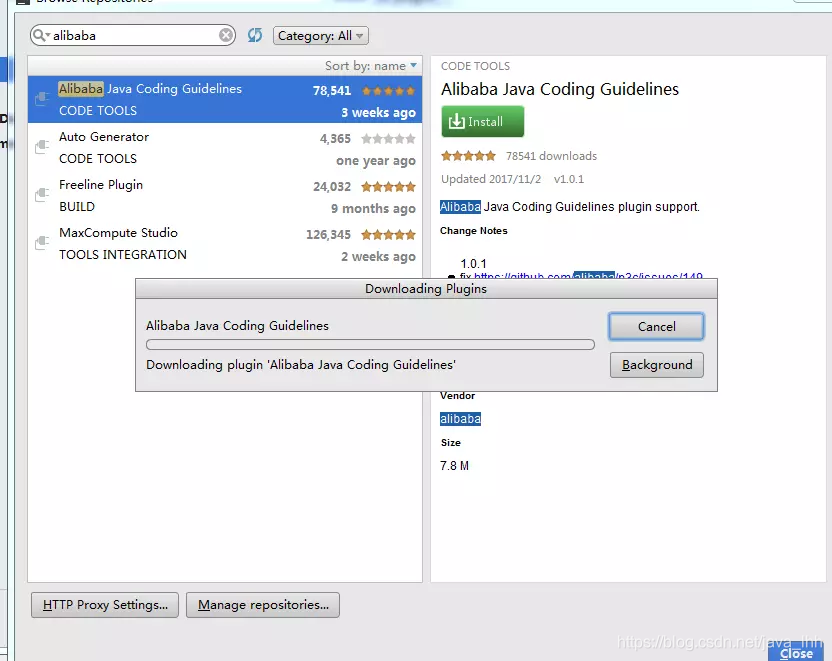Click plugin icon beside Alibaba Java Coding Guidelines
The width and height of the screenshot is (832, 661).
(42, 99)
